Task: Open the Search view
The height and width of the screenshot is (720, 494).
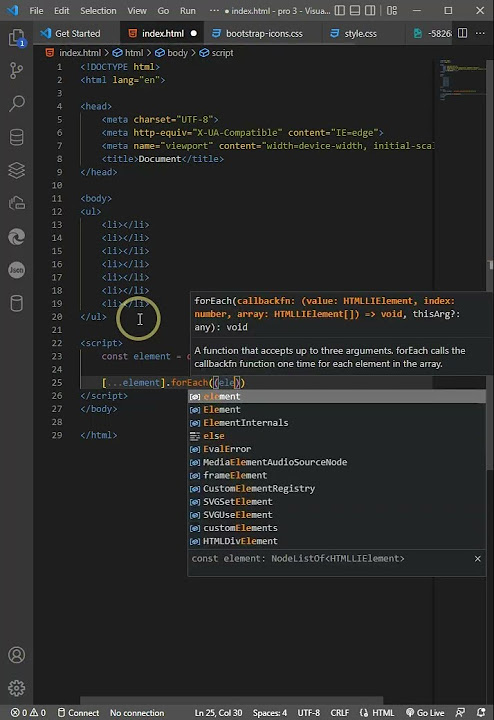Action: tap(17, 104)
